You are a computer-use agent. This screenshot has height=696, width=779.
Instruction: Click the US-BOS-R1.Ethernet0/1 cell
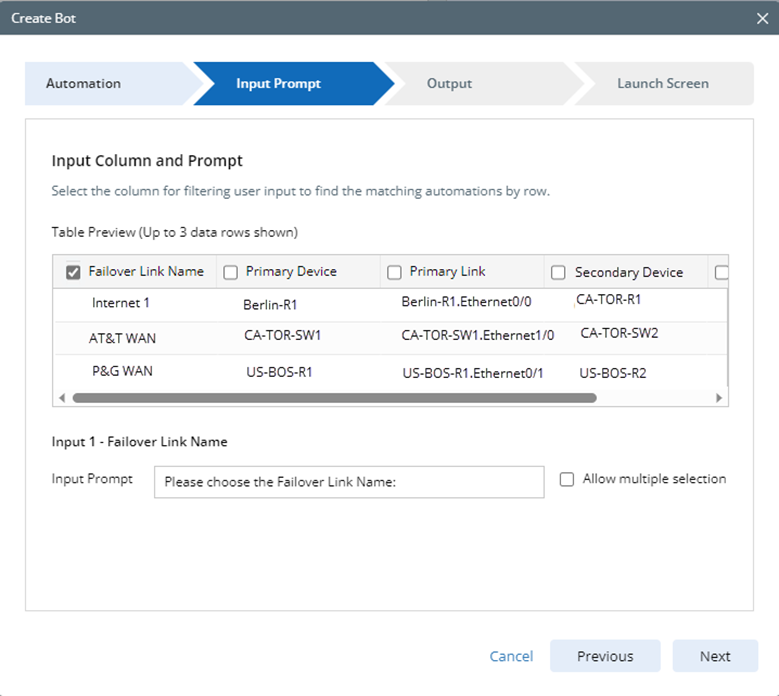point(472,373)
